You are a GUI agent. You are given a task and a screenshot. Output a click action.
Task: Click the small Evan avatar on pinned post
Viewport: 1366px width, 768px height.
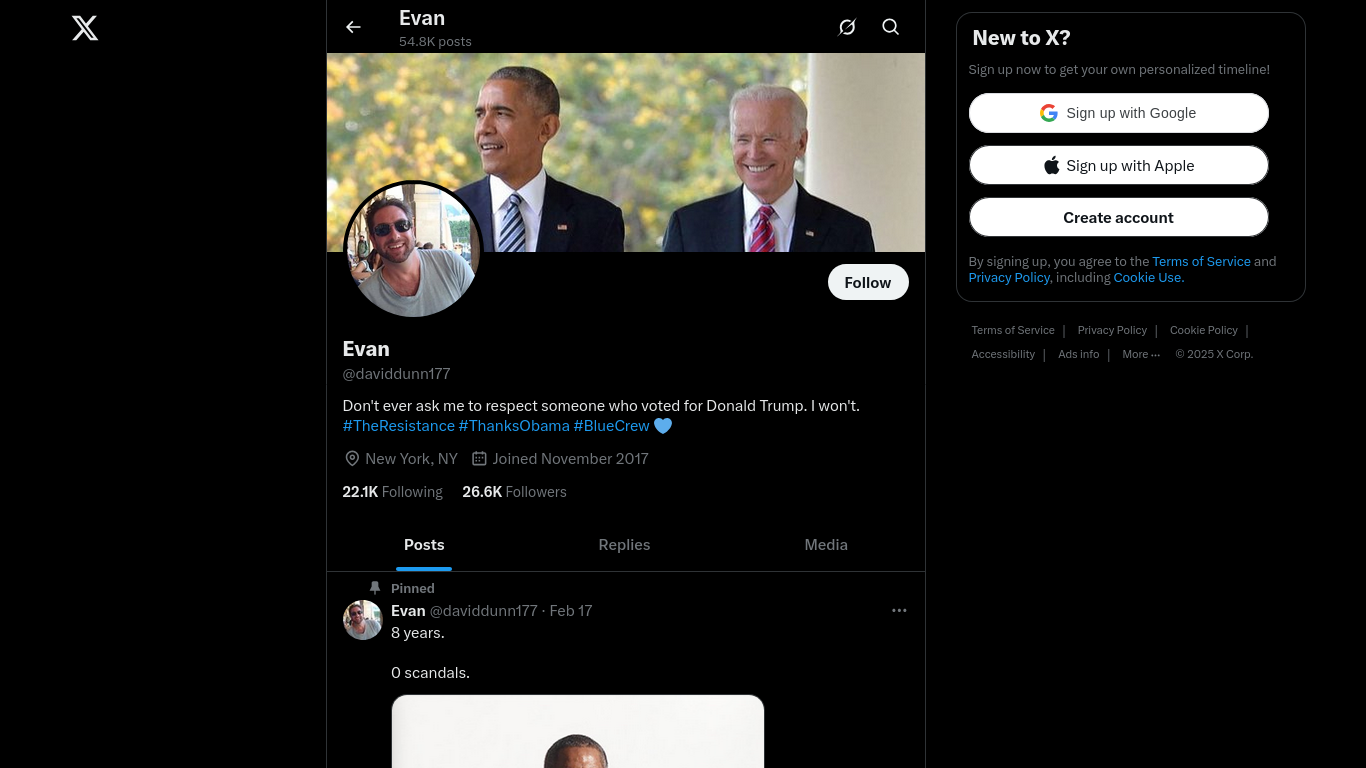pos(363,620)
